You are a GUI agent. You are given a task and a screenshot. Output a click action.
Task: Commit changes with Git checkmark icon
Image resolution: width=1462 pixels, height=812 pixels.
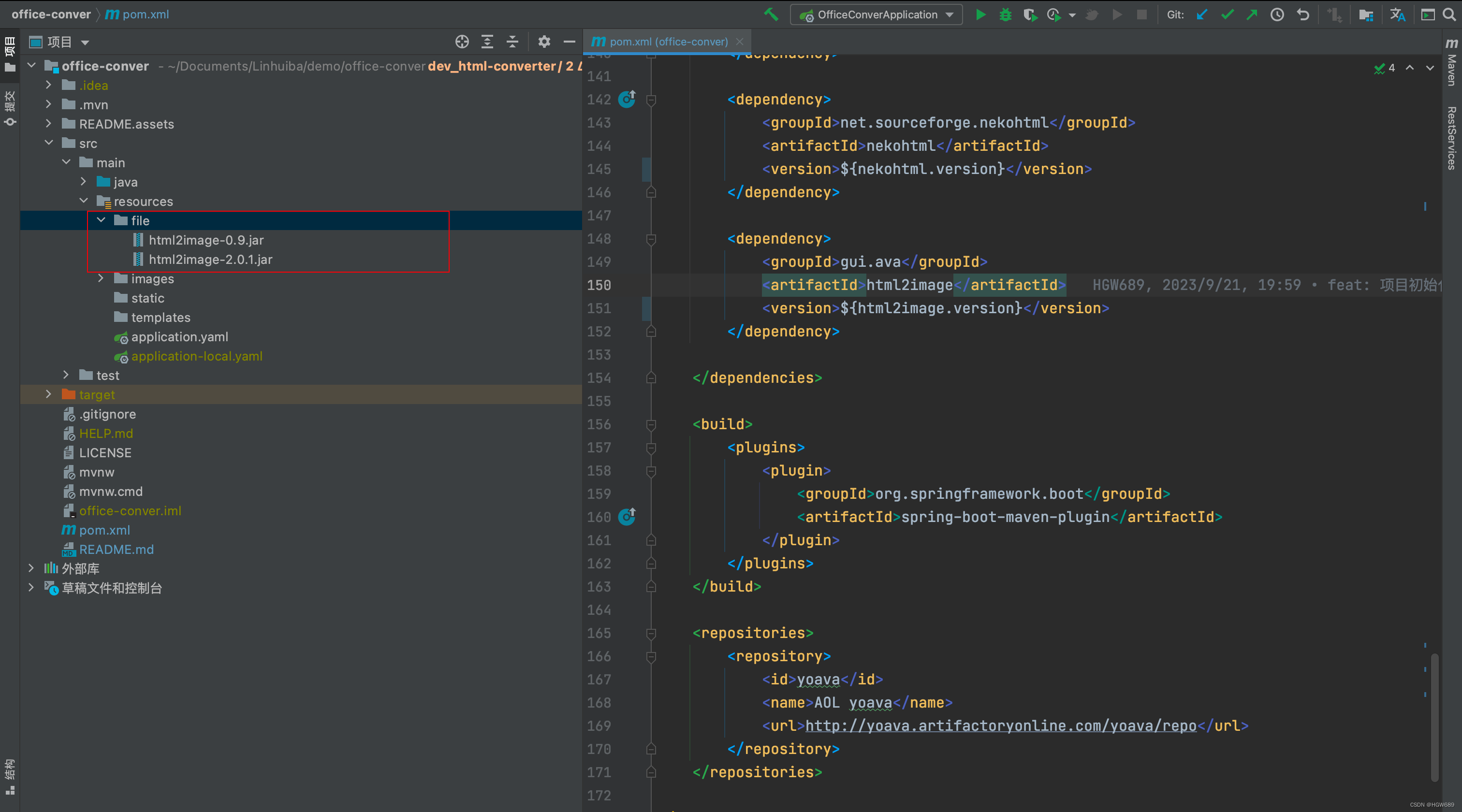coord(1227,15)
